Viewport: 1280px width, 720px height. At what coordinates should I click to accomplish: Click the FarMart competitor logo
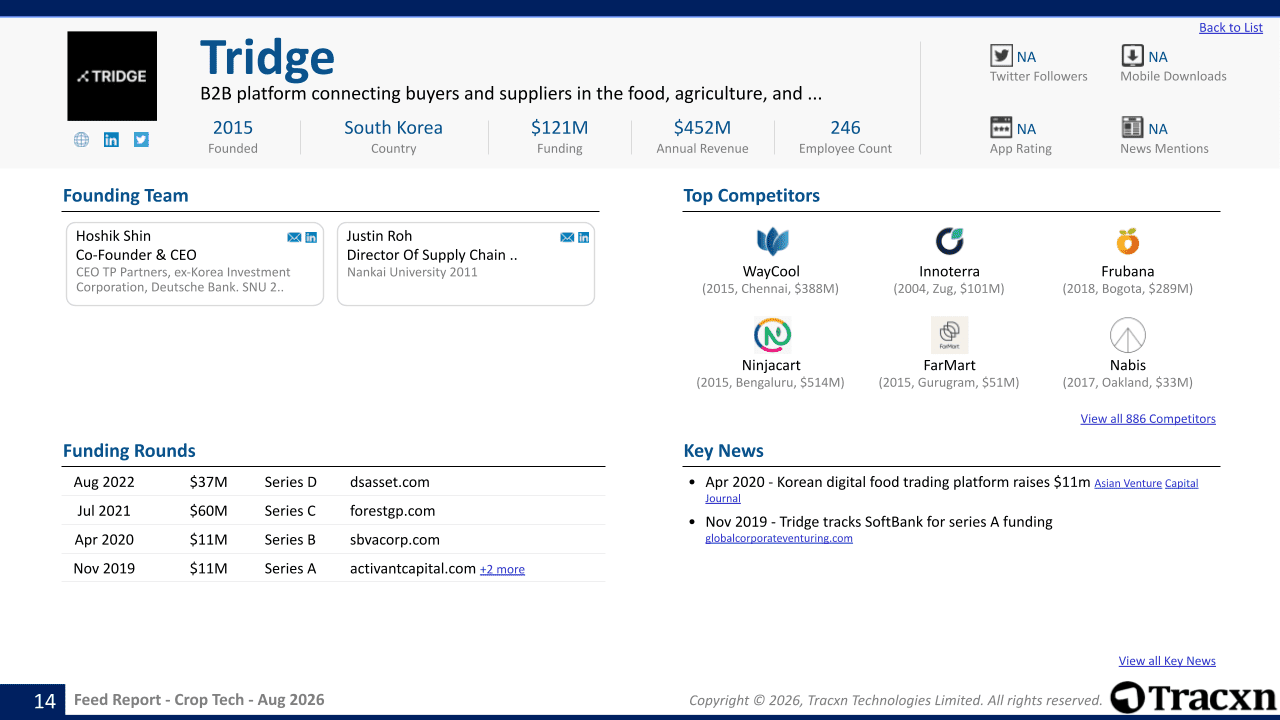pos(949,335)
